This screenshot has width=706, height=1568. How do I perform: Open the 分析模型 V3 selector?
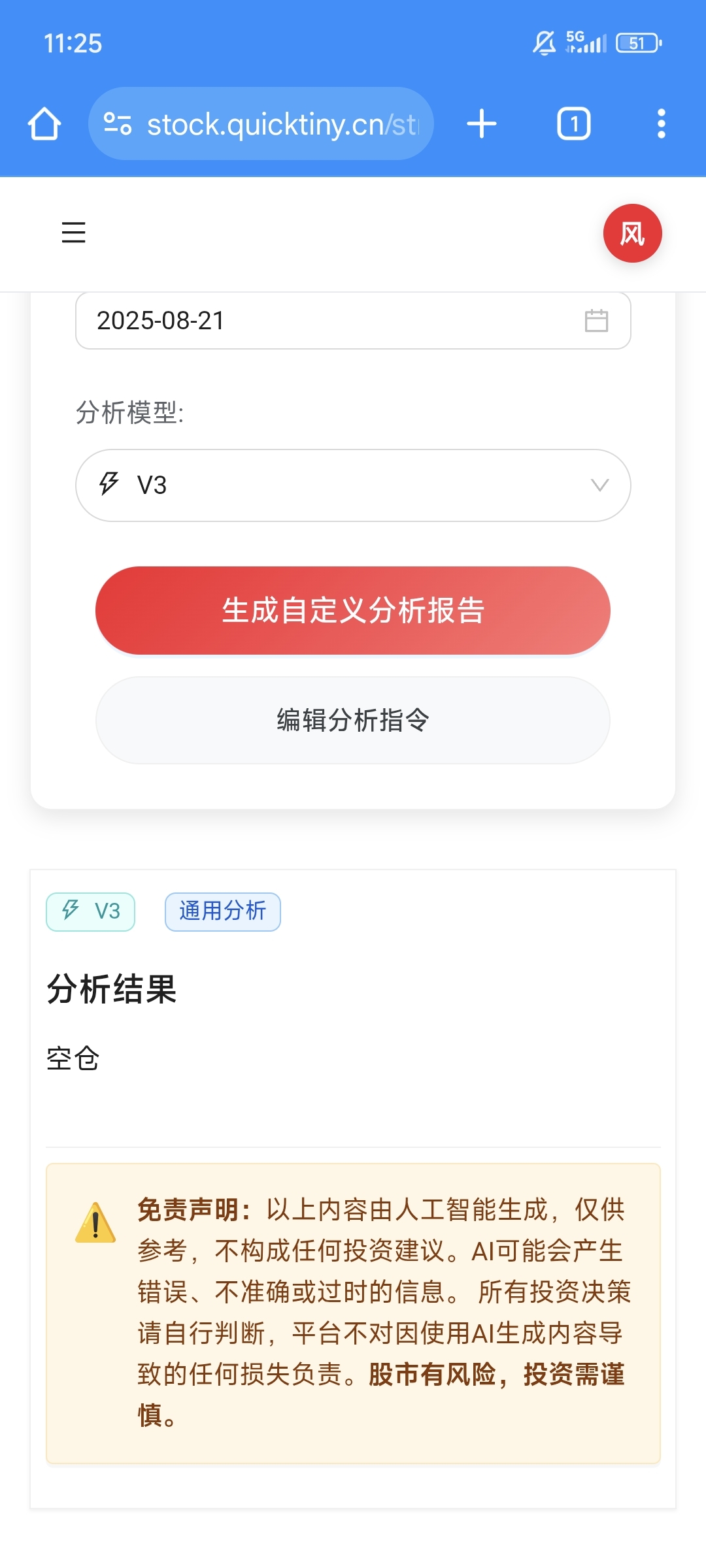pos(353,485)
